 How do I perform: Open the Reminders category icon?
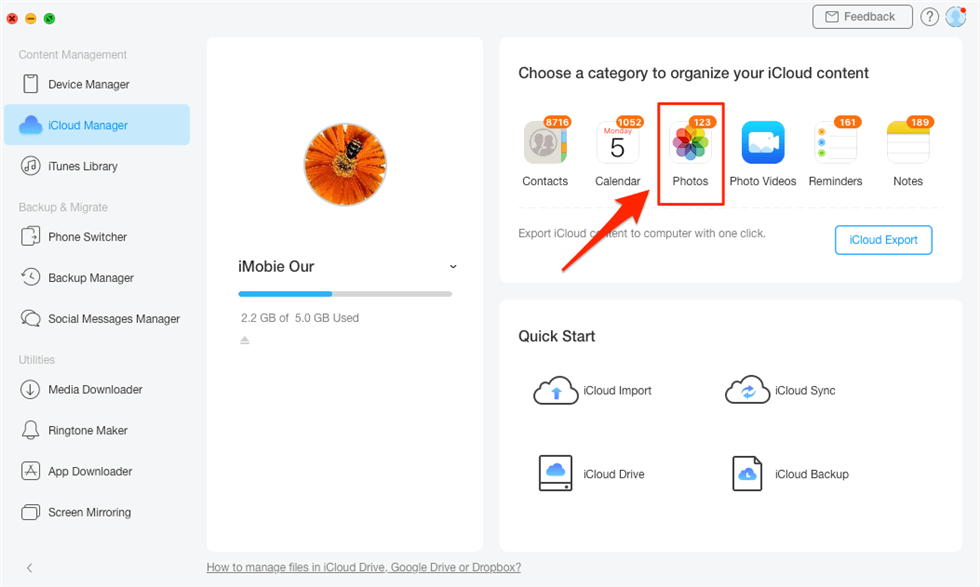[x=835, y=144]
